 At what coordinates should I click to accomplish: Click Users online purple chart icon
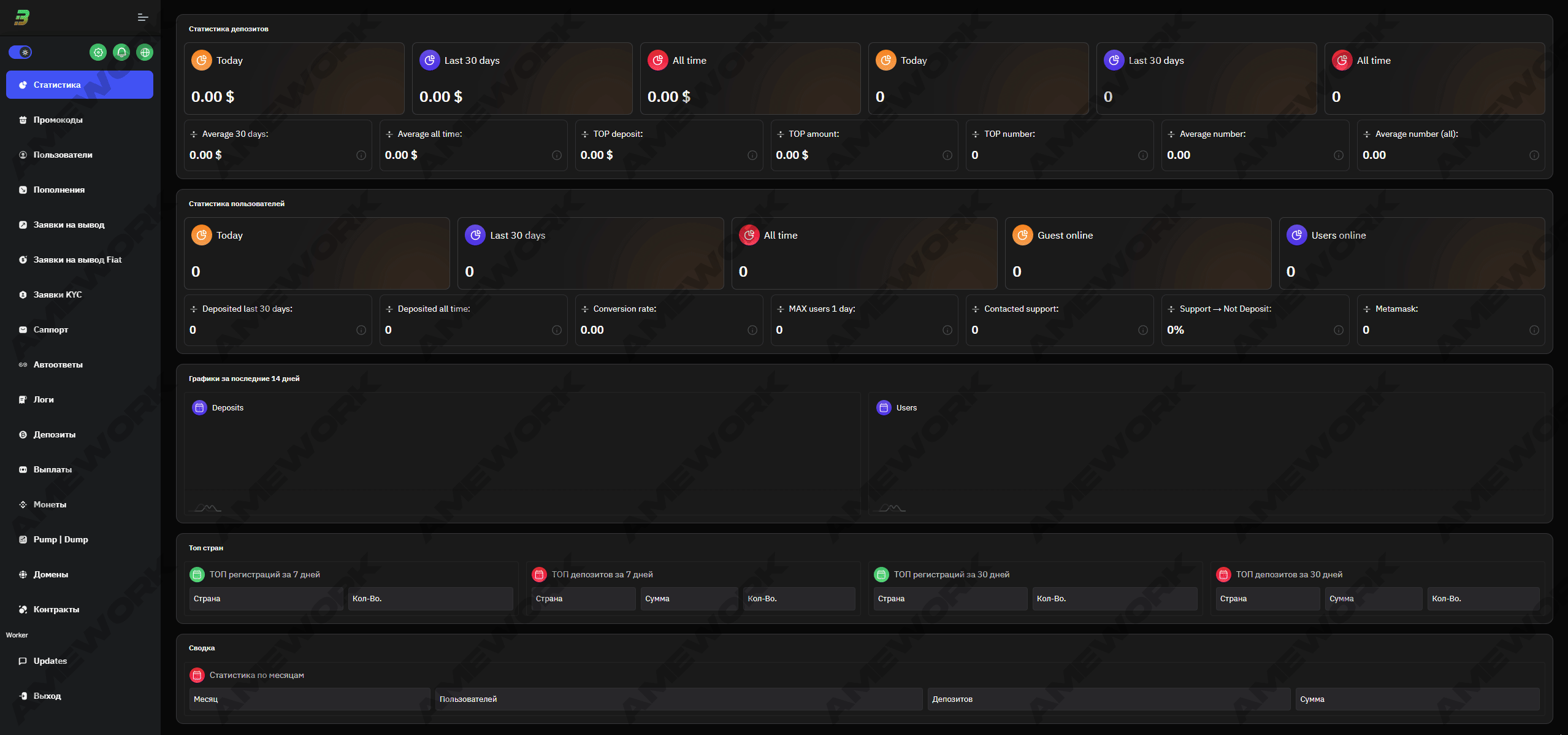[1296, 235]
